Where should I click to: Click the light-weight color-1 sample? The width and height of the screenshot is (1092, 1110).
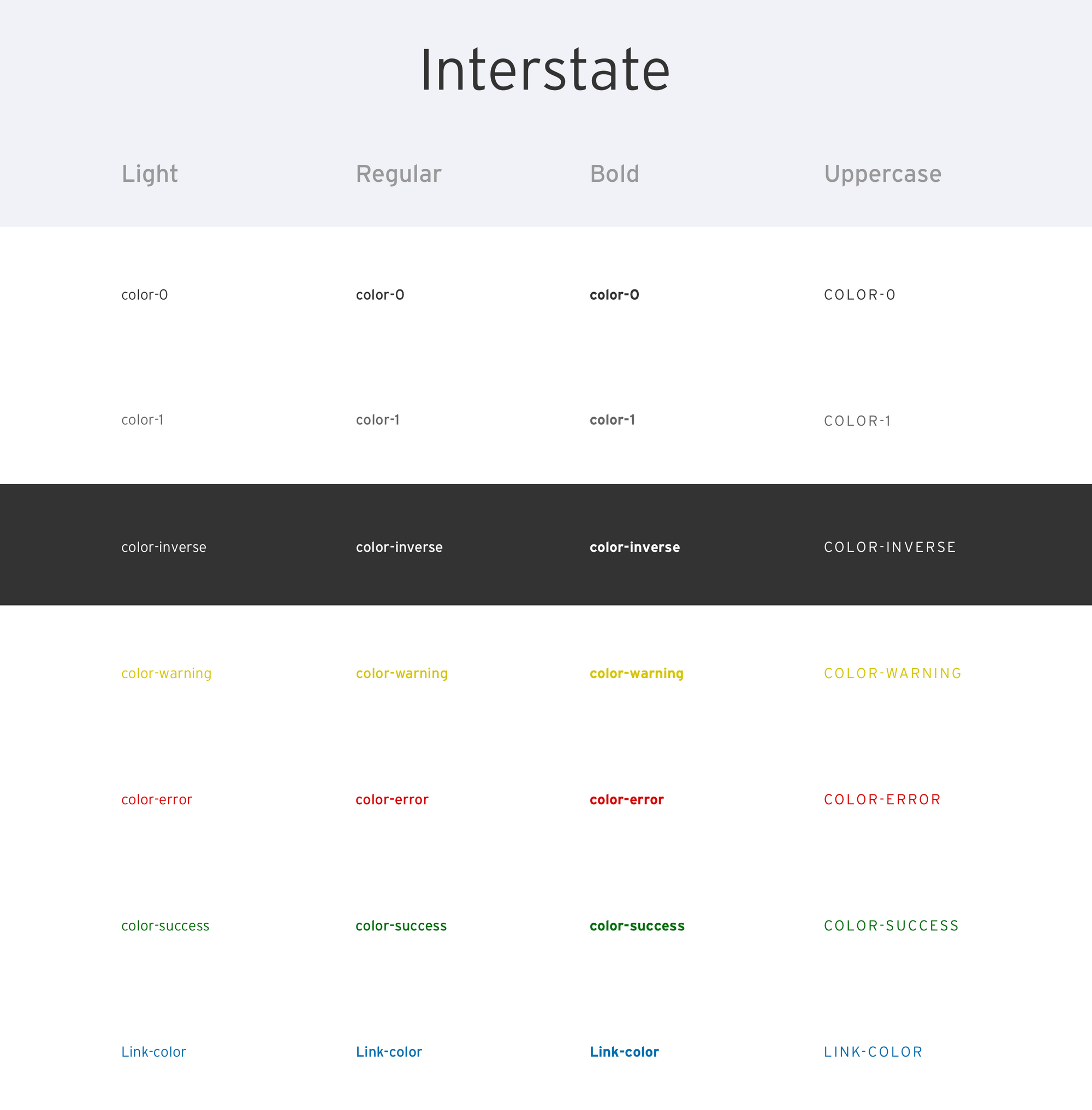tap(143, 420)
